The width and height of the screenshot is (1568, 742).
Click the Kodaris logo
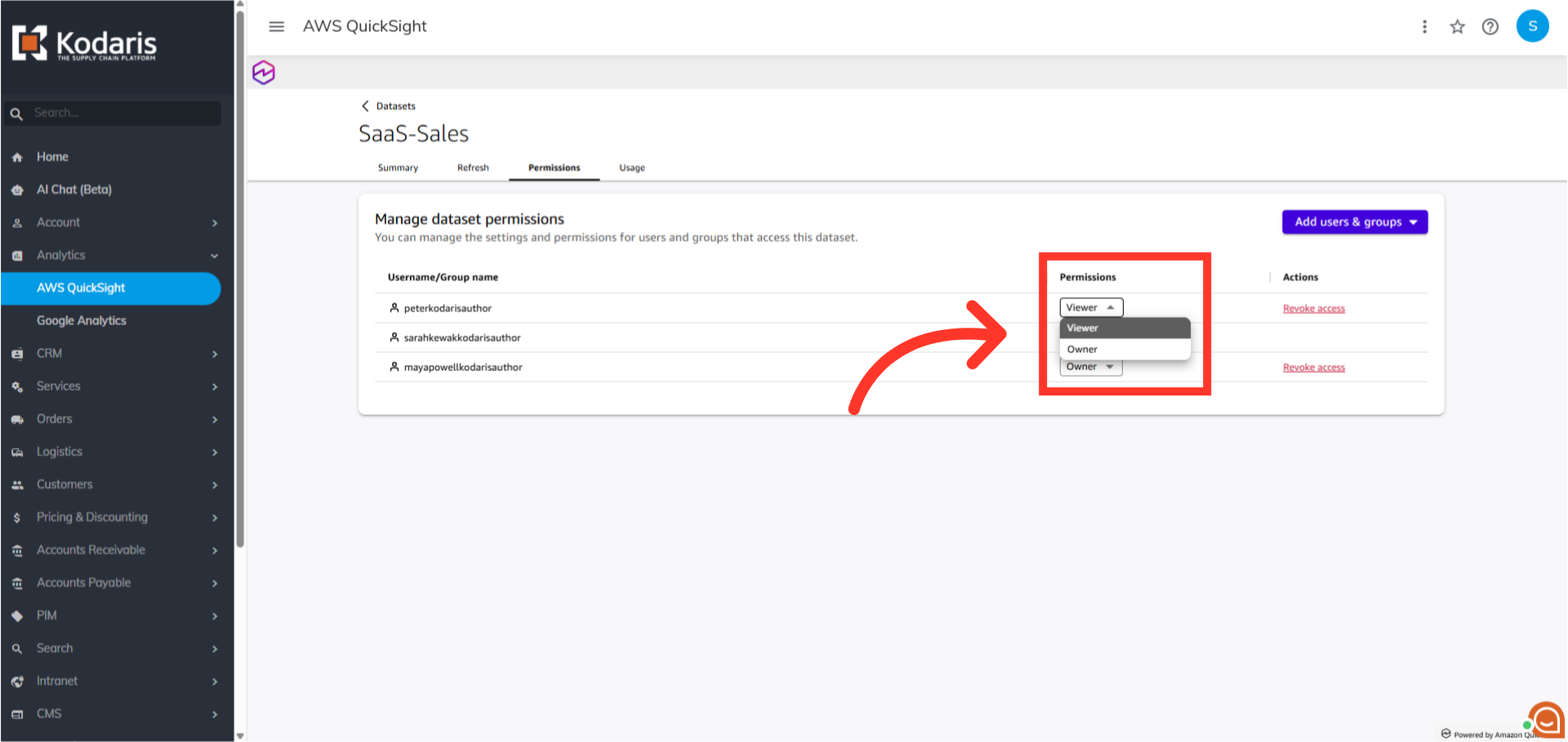coord(84,43)
